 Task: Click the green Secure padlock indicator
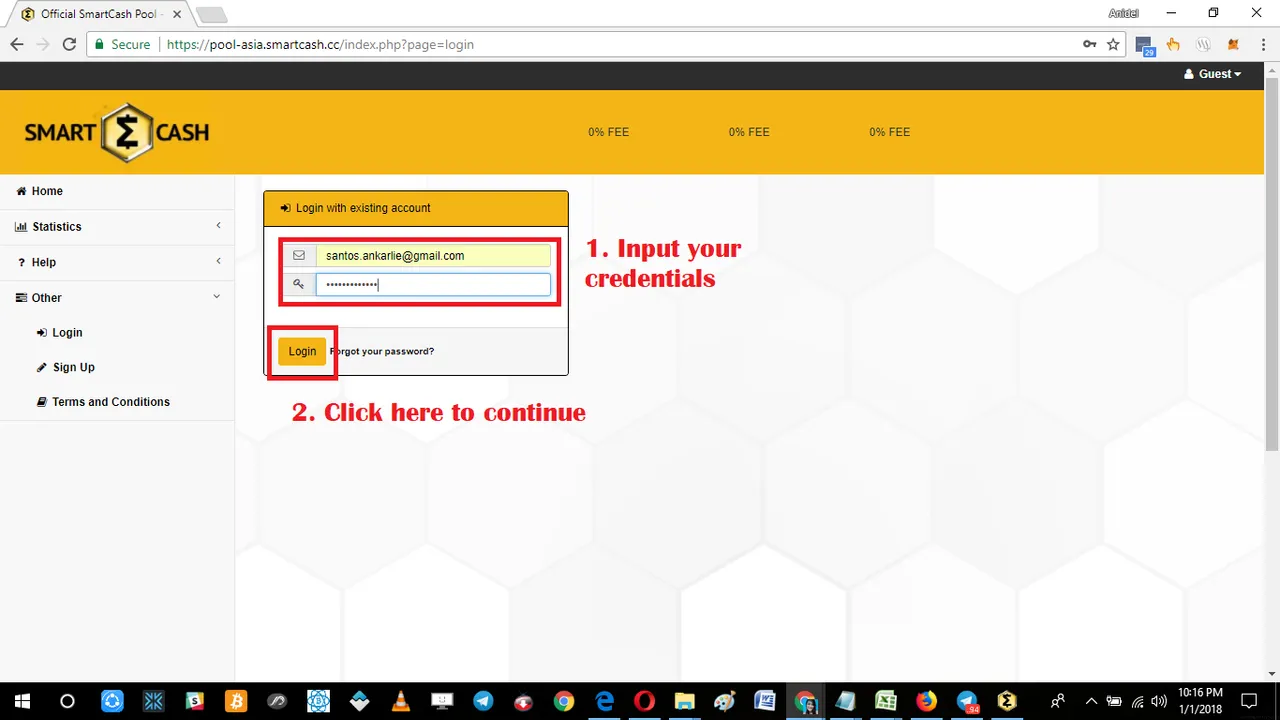122,44
